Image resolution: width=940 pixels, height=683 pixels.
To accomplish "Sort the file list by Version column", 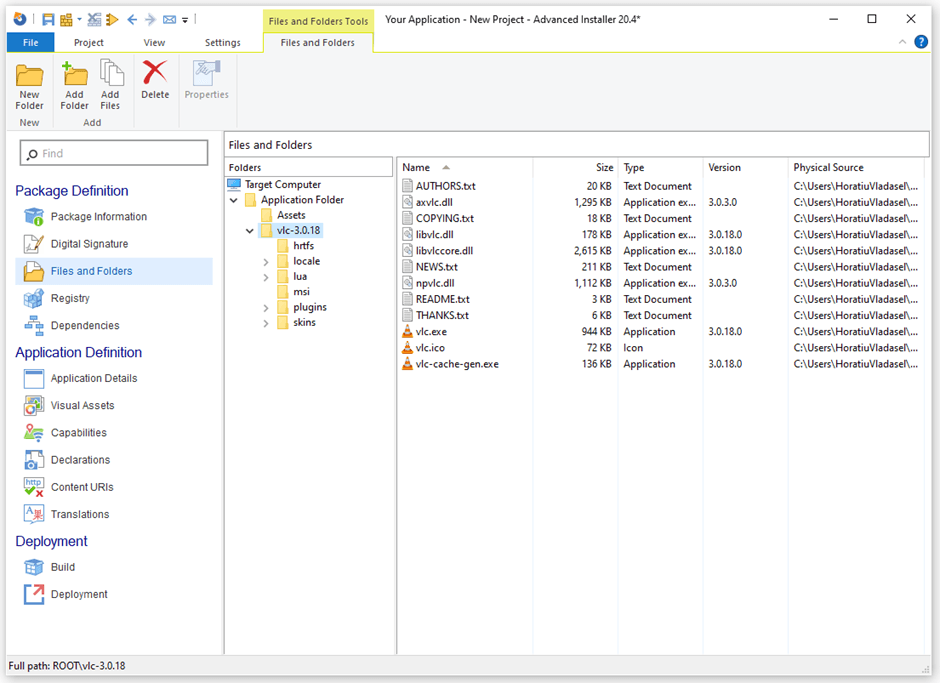I will pyautogui.click(x=745, y=168).
